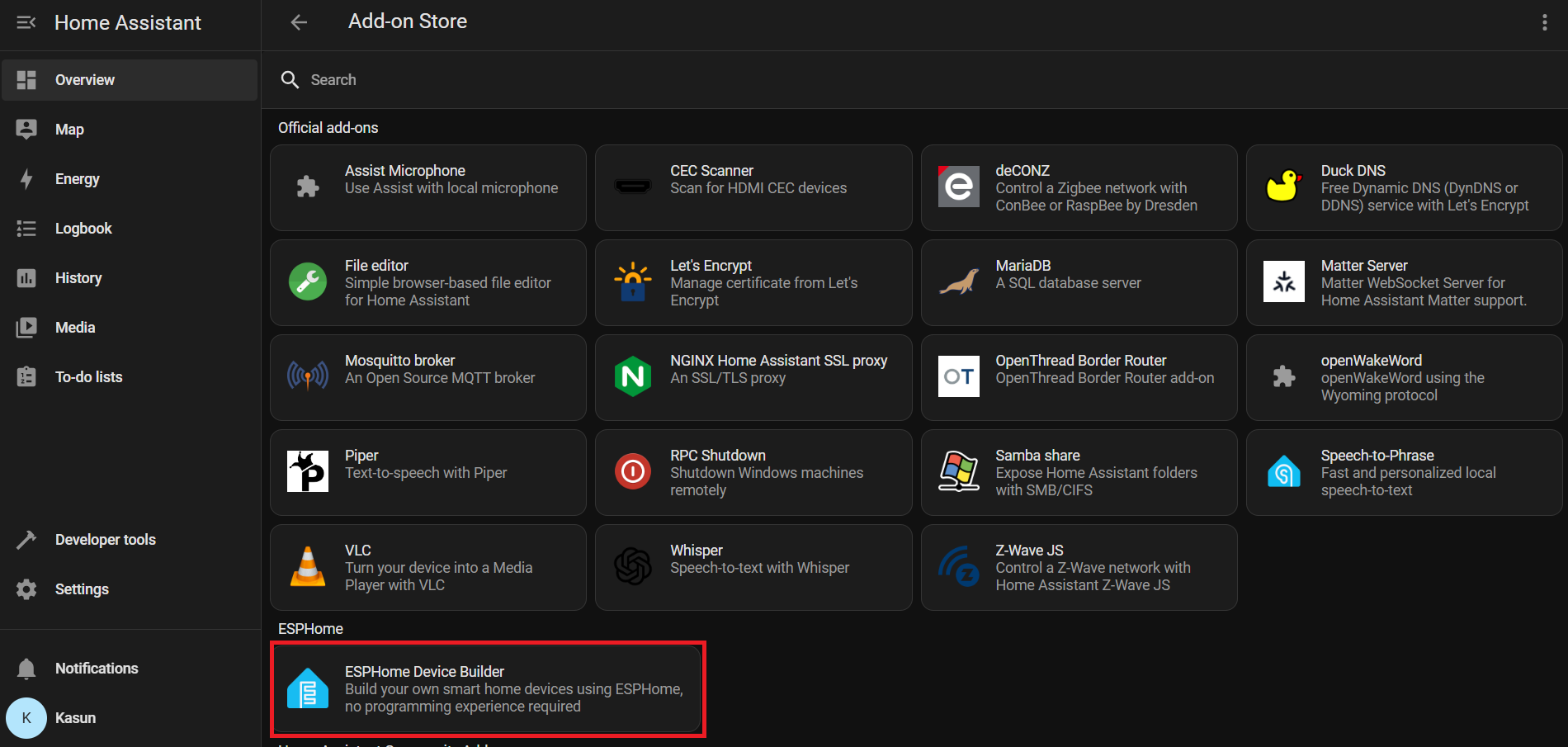Viewport: 1568px width, 747px height.
Task: Click the Speech-to-Phrase blue house icon
Action: click(1284, 471)
